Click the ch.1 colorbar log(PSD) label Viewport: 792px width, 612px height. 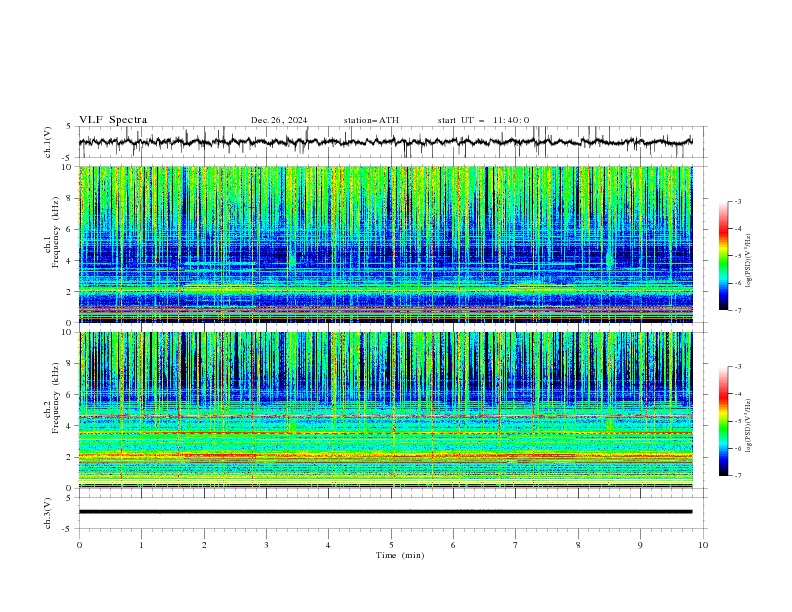(749, 261)
